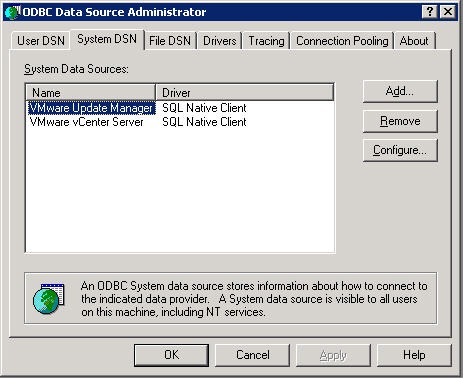This screenshot has width=463, height=378.
Task: Click SQL Native Client in Update Manager row
Action: (x=204, y=108)
